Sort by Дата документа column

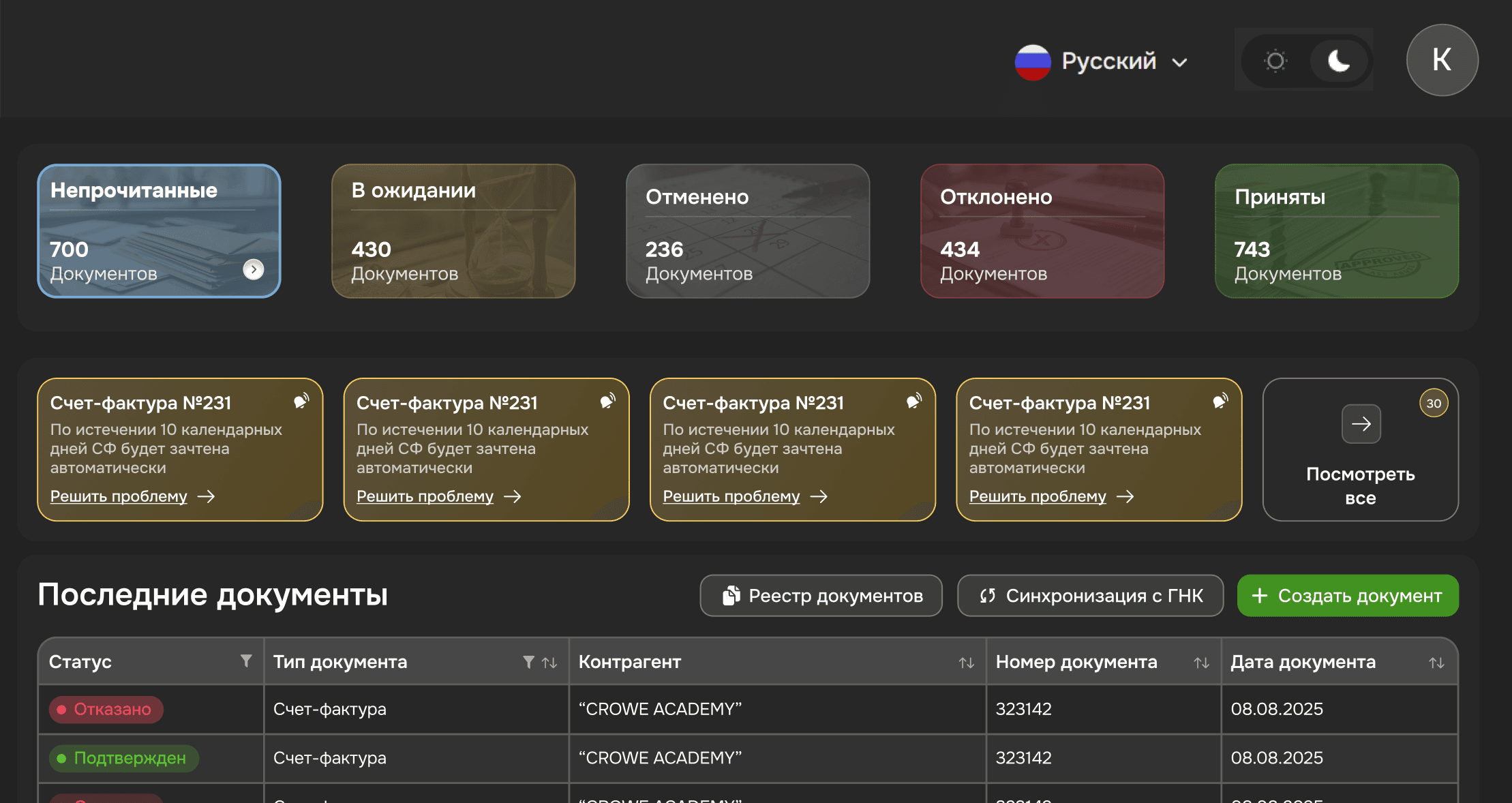(1436, 663)
